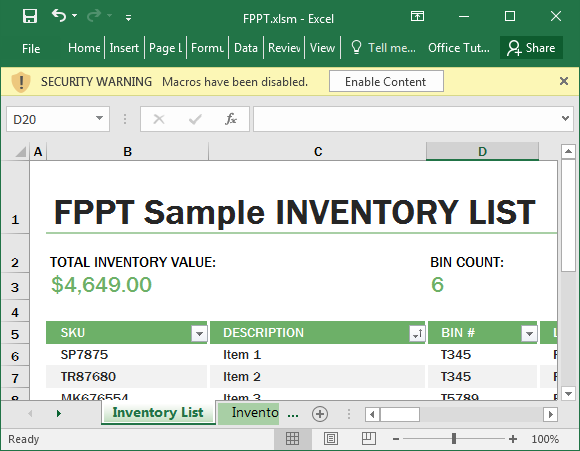Open Ribbon Display Options icon

[417, 16]
